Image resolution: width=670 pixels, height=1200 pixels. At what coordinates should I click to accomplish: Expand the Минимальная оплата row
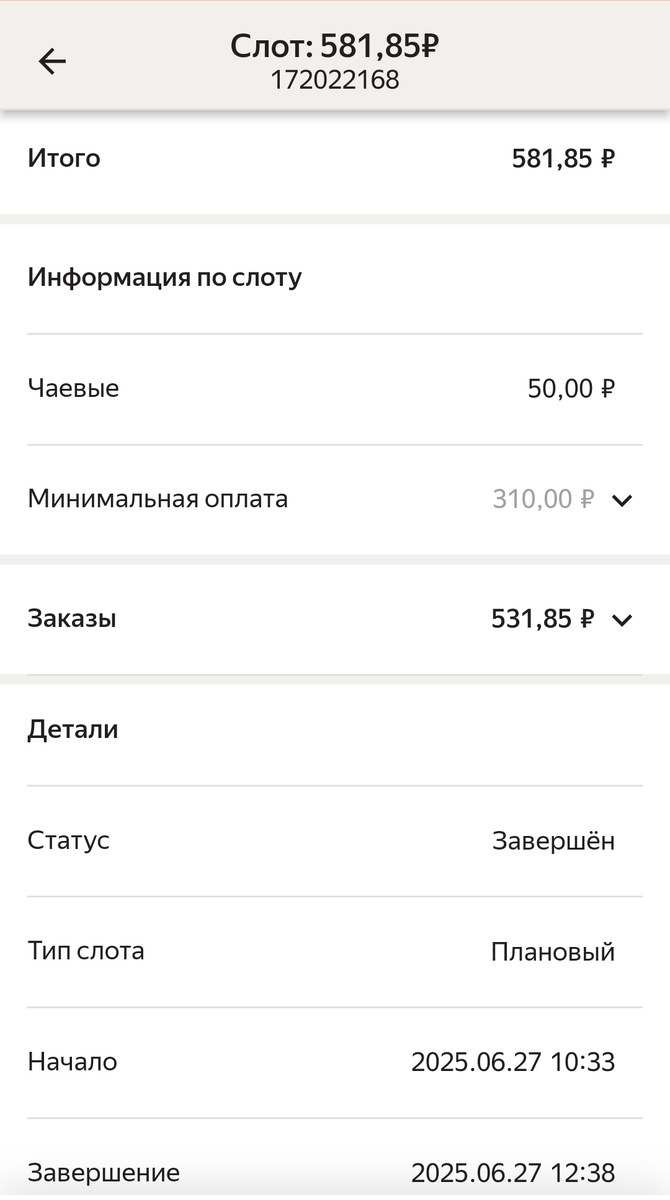[621, 499]
